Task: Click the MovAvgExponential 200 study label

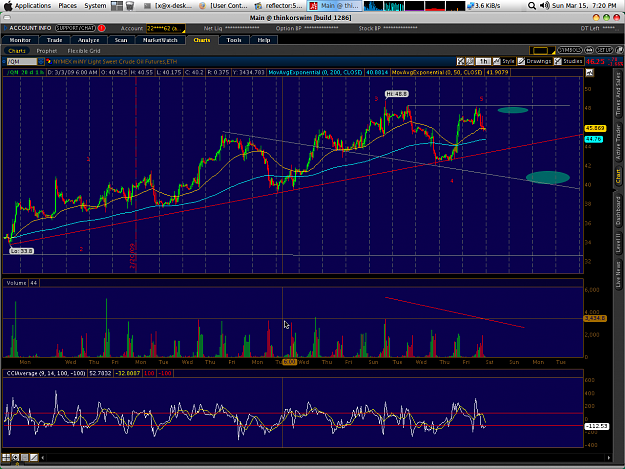Action: 315,73
